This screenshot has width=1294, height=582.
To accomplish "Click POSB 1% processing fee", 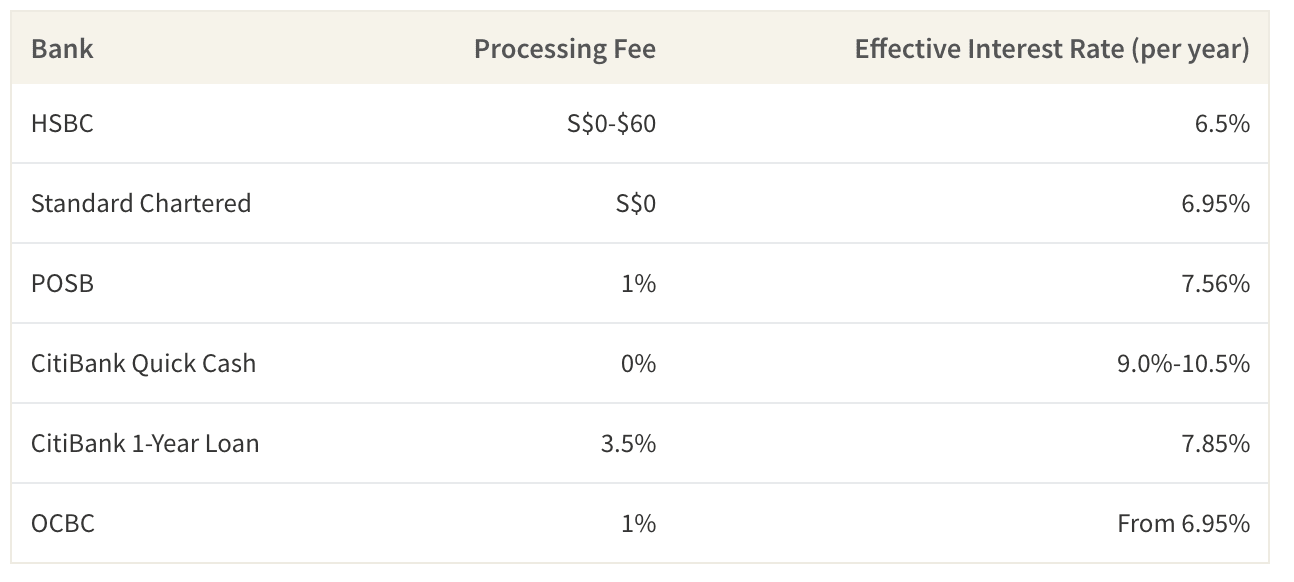I will (x=638, y=283).
